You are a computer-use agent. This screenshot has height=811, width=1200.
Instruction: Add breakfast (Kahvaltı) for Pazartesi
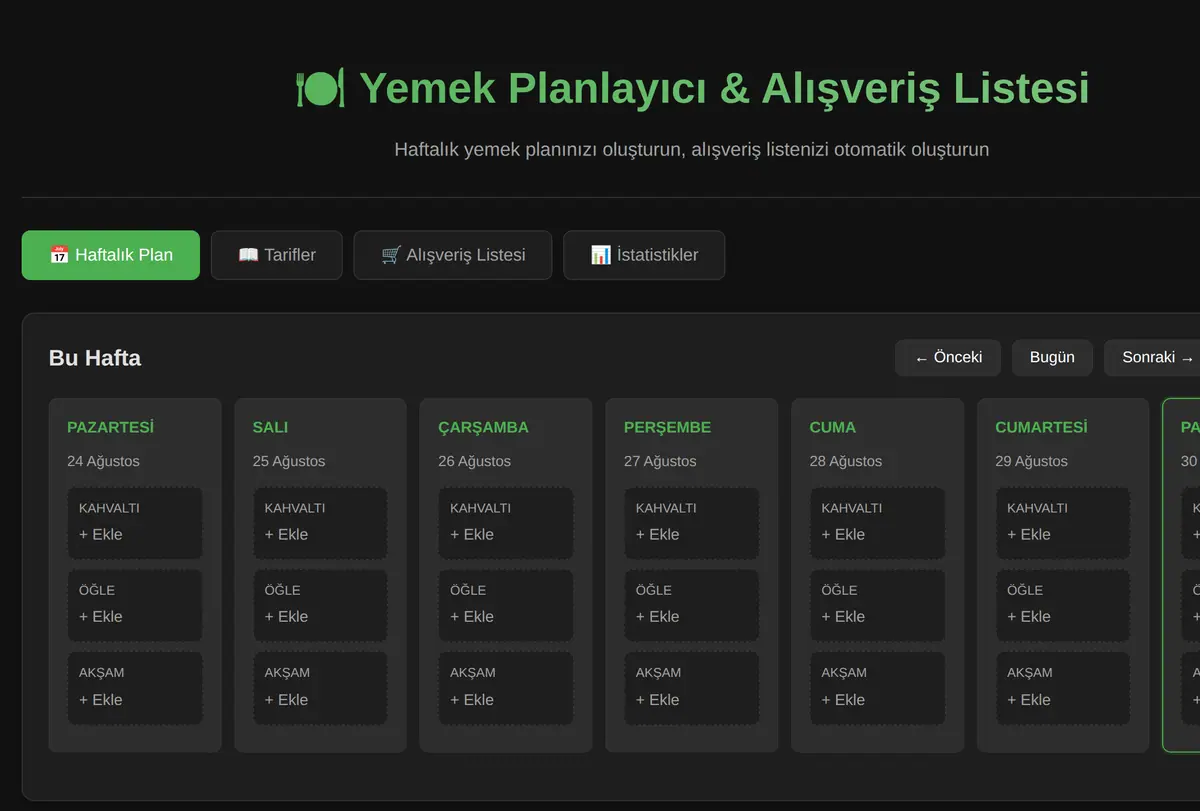coord(135,523)
